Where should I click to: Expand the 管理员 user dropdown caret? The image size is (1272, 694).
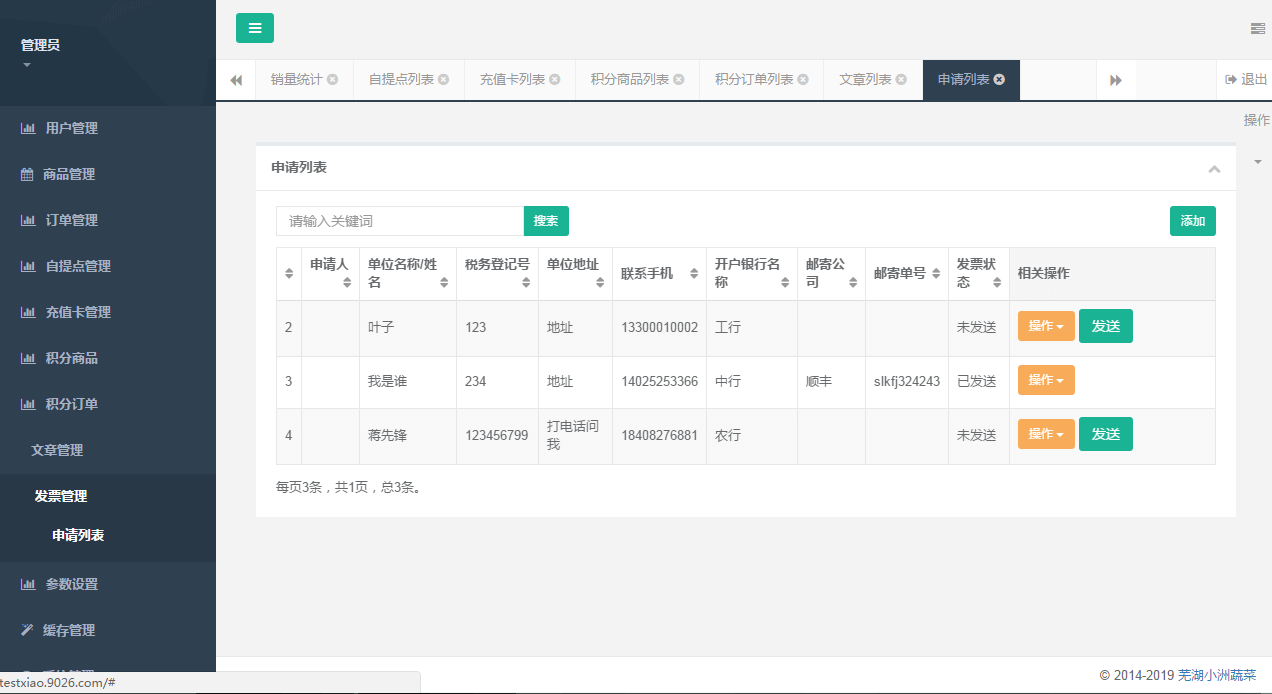coord(27,66)
